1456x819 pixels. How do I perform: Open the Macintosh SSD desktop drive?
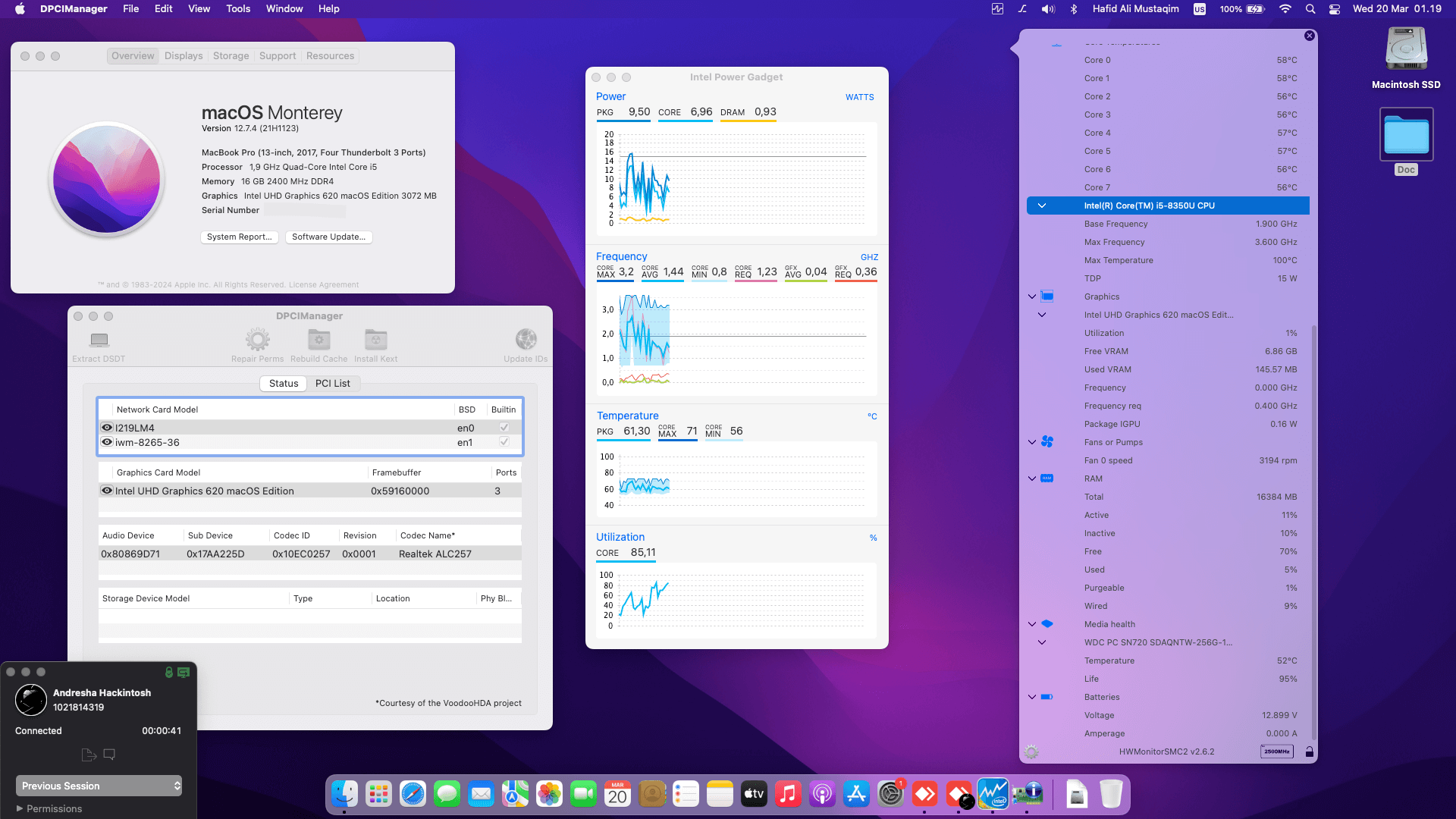tap(1406, 50)
